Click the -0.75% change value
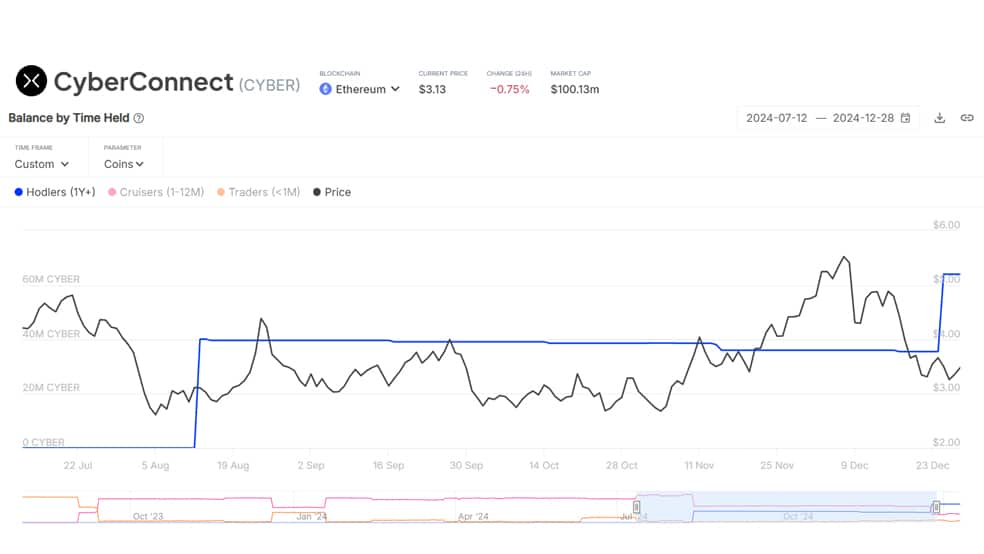This screenshot has height=554, width=984. click(510, 89)
